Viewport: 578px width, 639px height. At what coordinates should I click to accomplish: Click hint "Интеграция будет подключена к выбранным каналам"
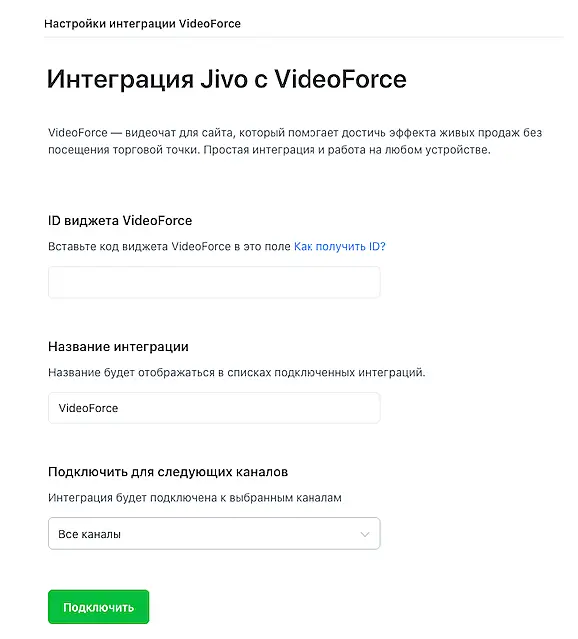(x=195, y=498)
